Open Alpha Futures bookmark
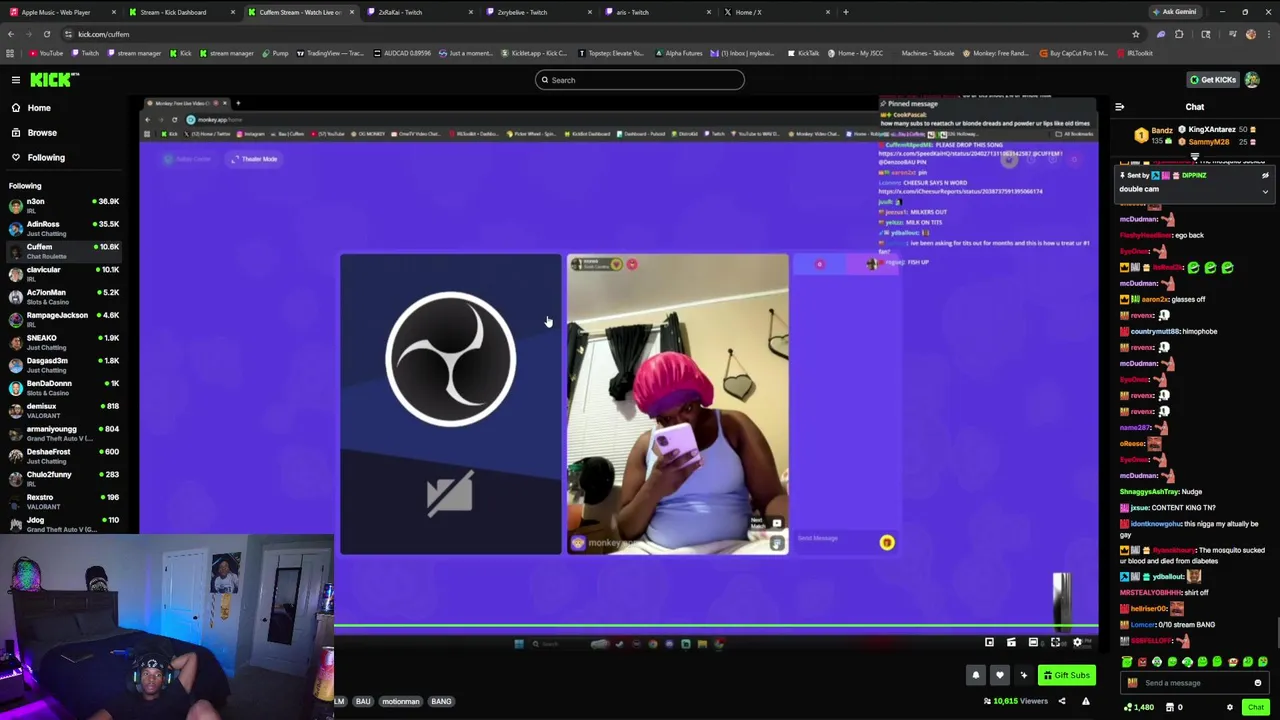 coord(679,53)
